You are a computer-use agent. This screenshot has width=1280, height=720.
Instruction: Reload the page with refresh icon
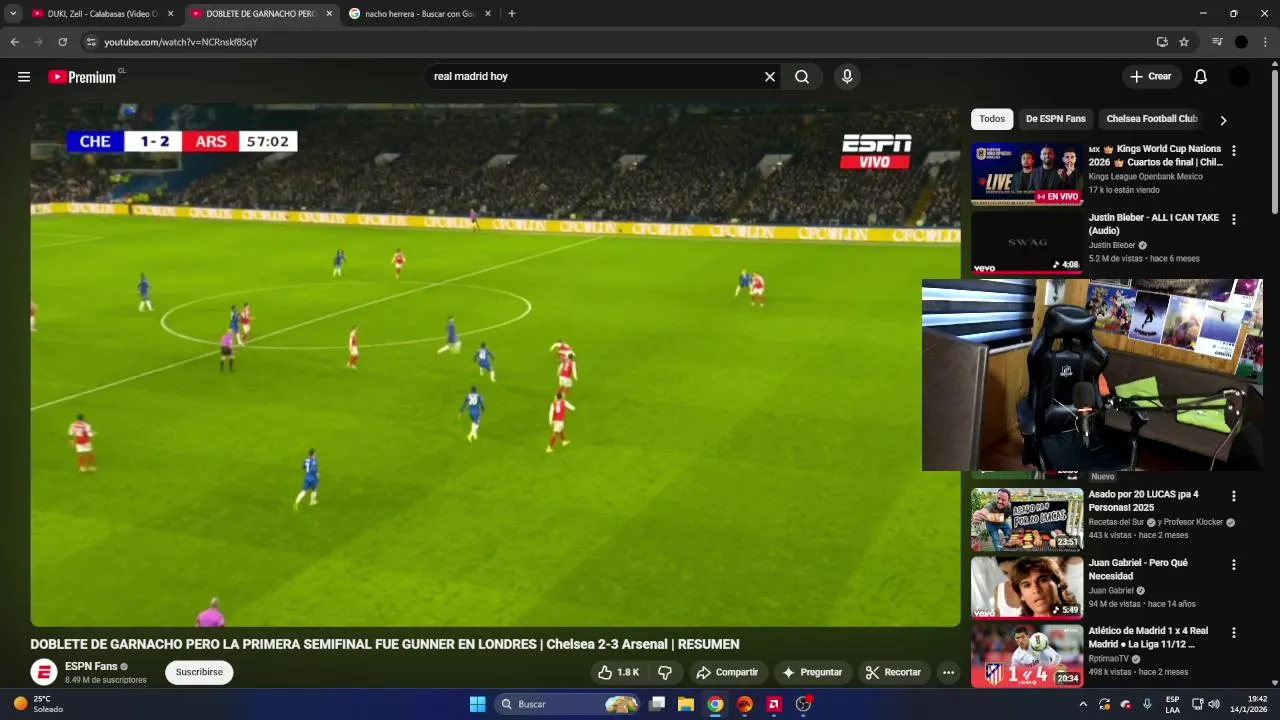click(62, 42)
